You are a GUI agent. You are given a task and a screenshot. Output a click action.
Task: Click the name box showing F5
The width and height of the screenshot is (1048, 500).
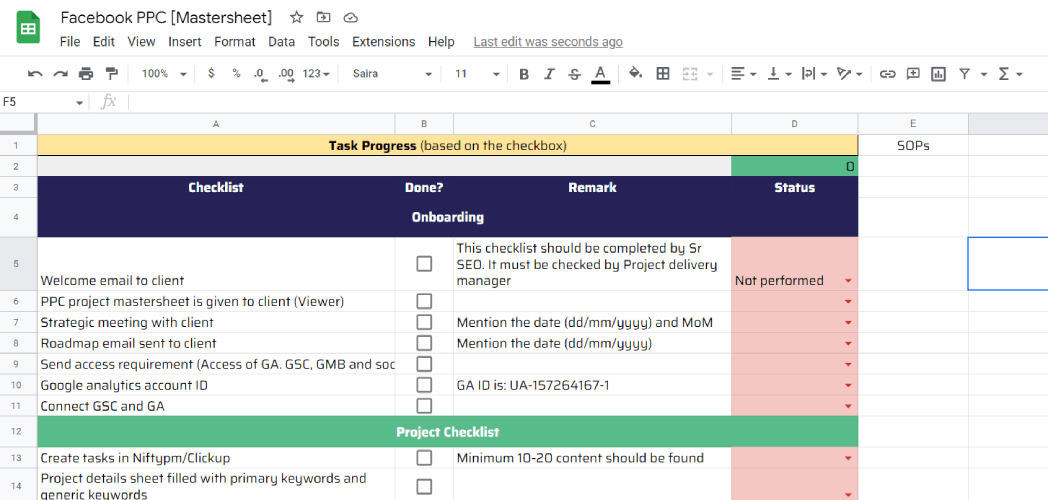tap(37, 102)
